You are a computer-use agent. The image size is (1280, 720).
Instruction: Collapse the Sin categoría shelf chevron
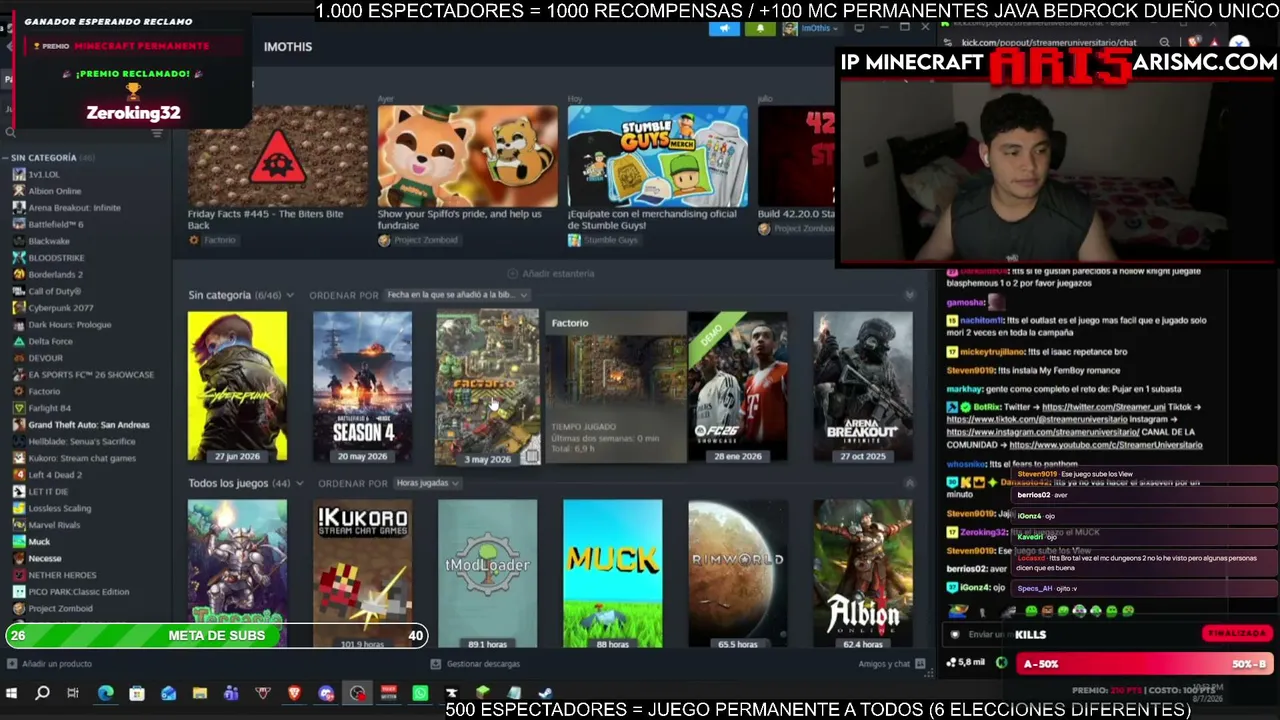point(909,295)
